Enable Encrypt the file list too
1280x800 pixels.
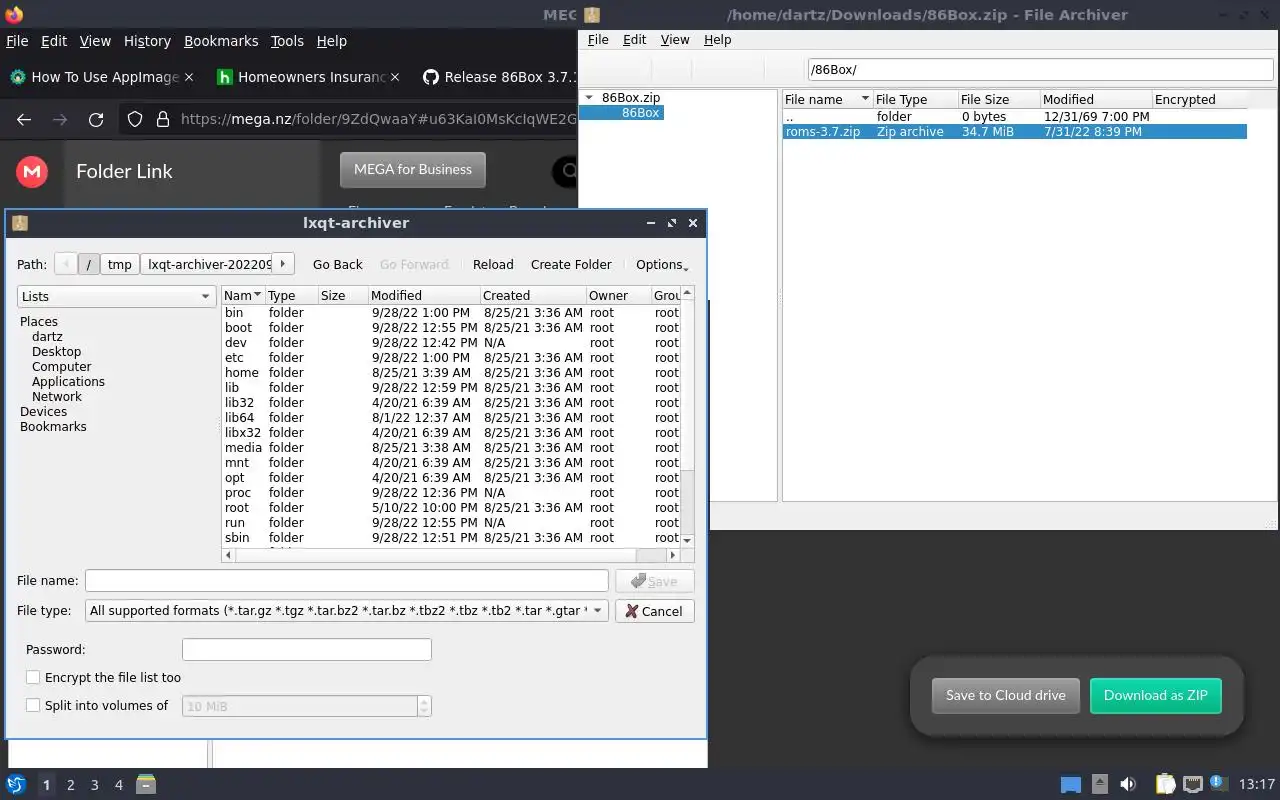33,678
